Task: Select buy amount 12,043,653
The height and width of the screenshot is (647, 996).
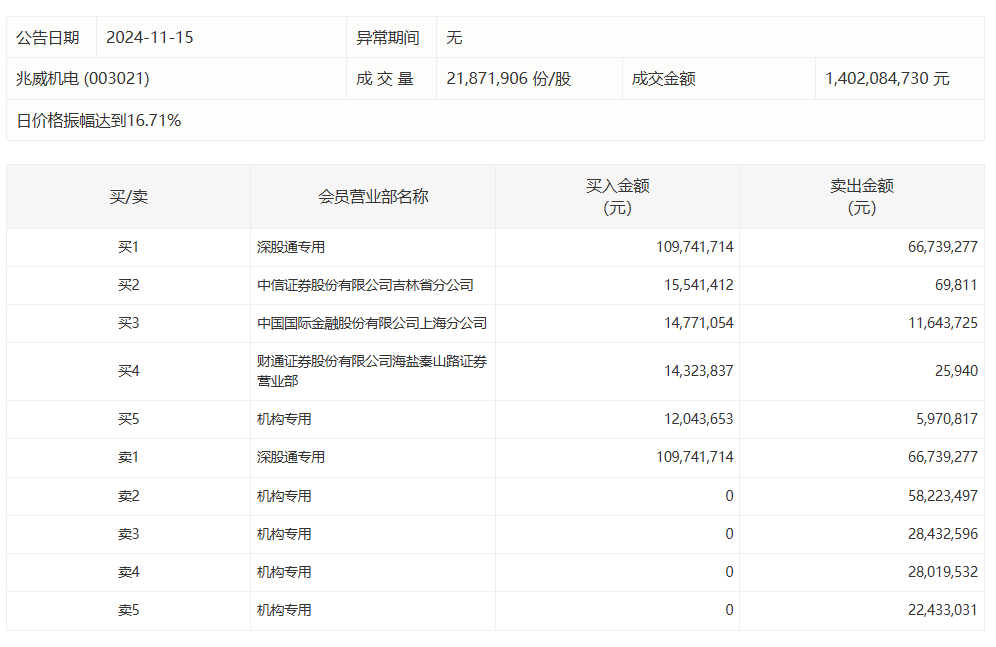Action: coord(699,419)
